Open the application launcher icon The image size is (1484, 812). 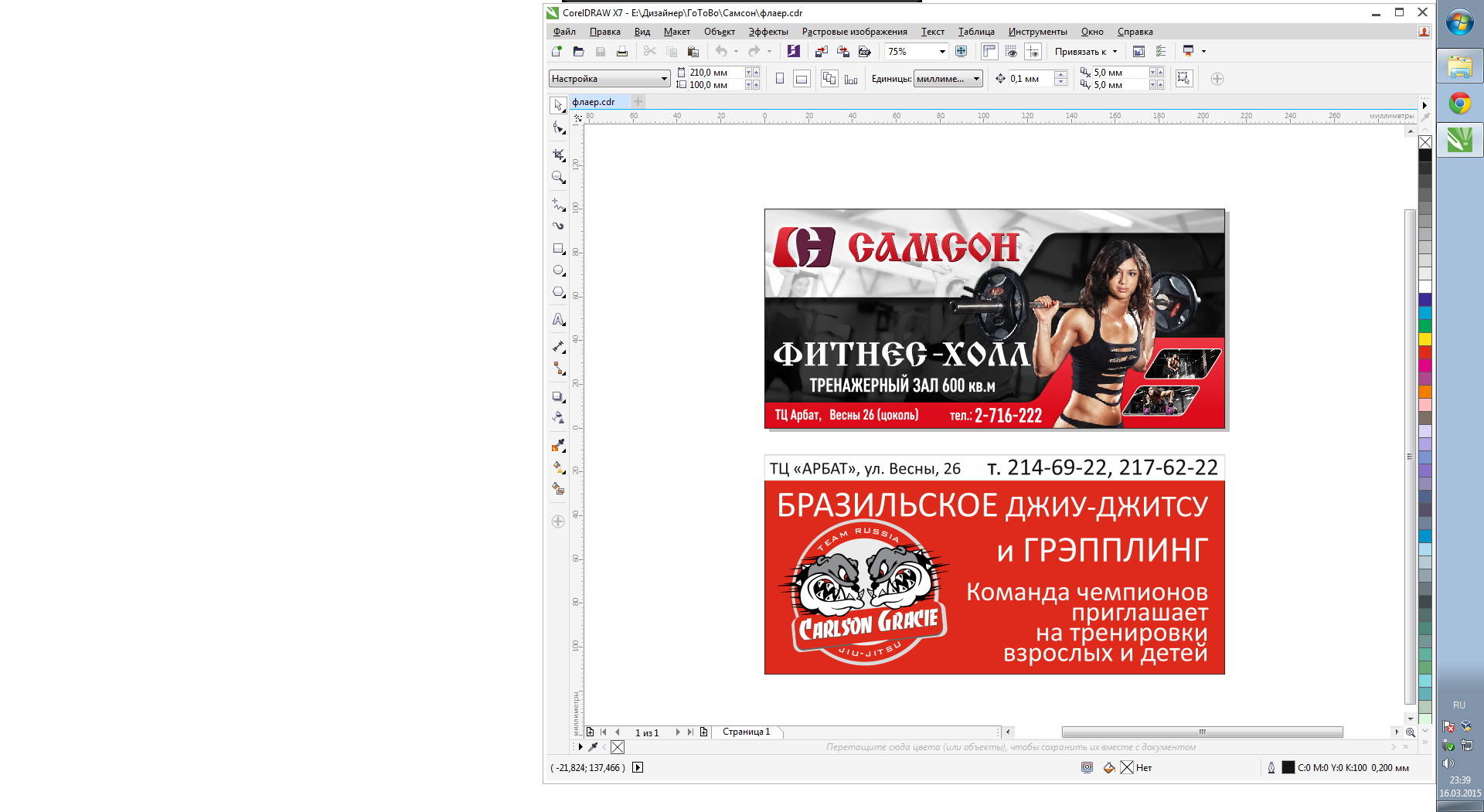pos(1188,52)
